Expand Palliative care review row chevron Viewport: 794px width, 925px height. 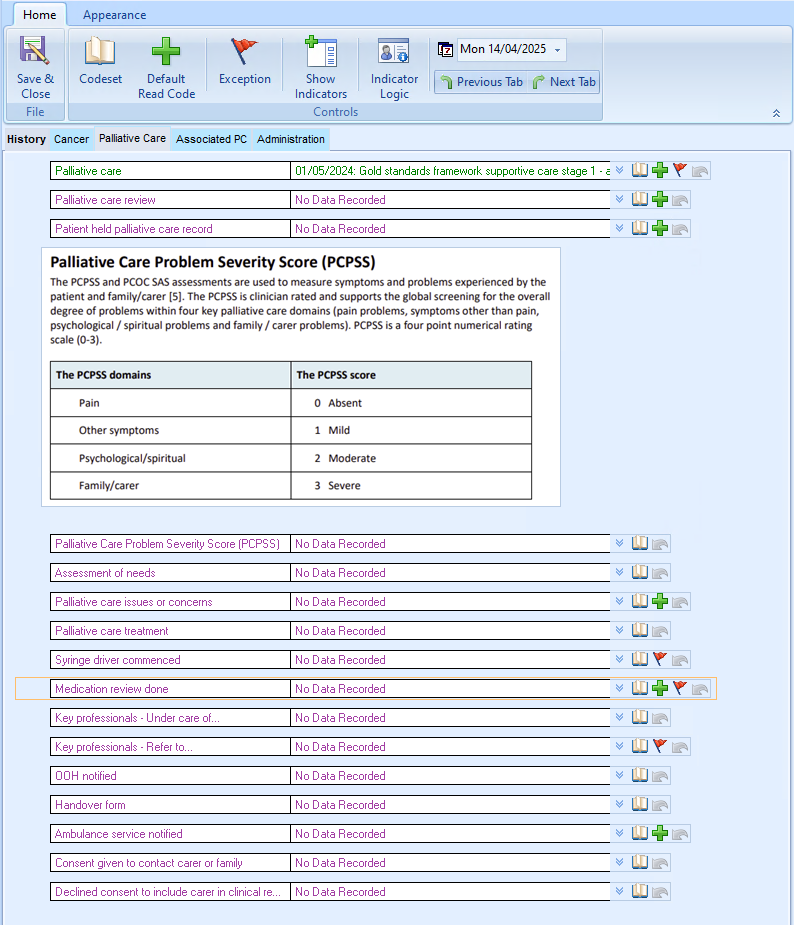619,199
